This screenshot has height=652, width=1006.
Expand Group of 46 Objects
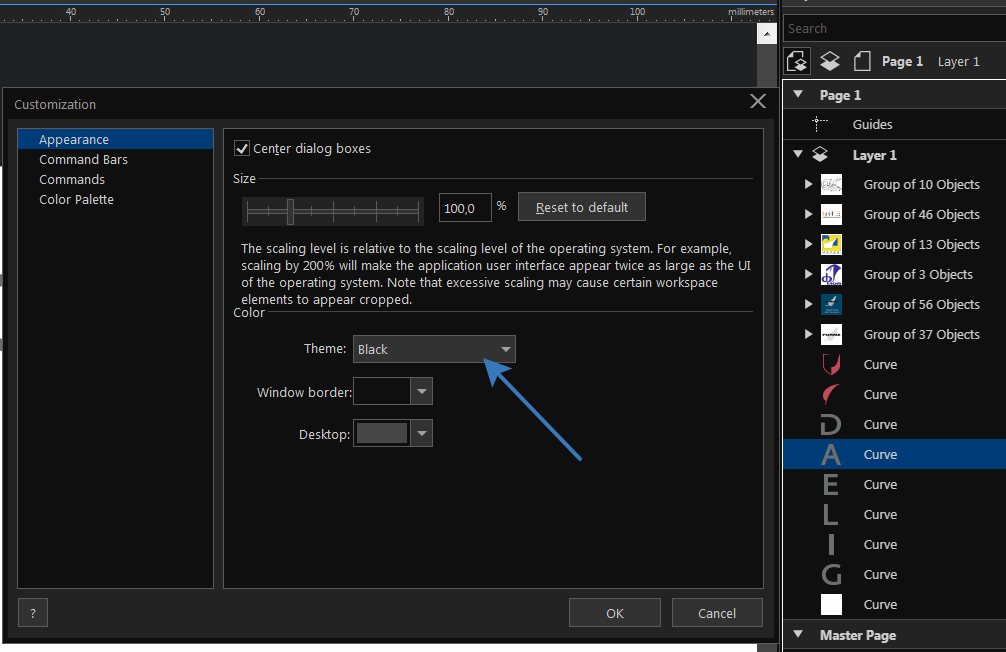pos(808,214)
